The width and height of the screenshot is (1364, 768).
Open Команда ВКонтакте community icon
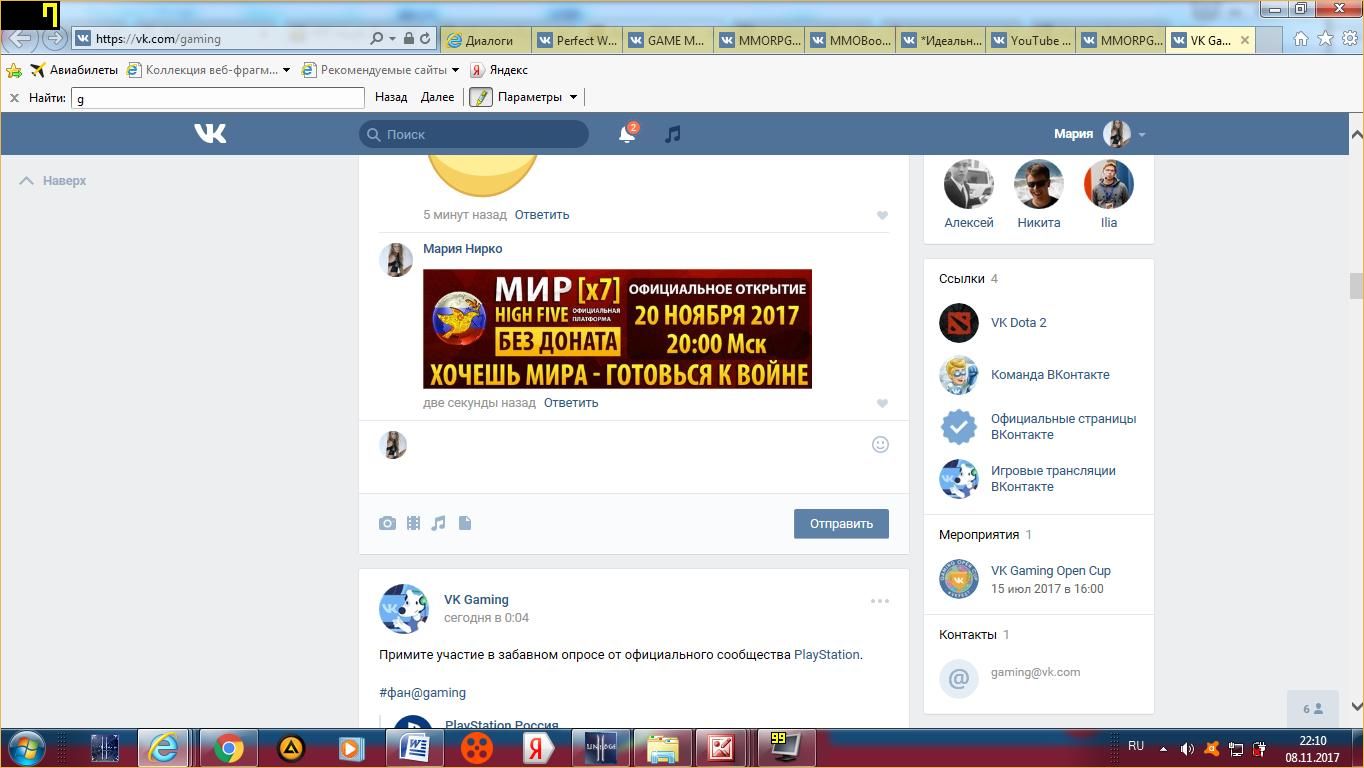click(959, 375)
